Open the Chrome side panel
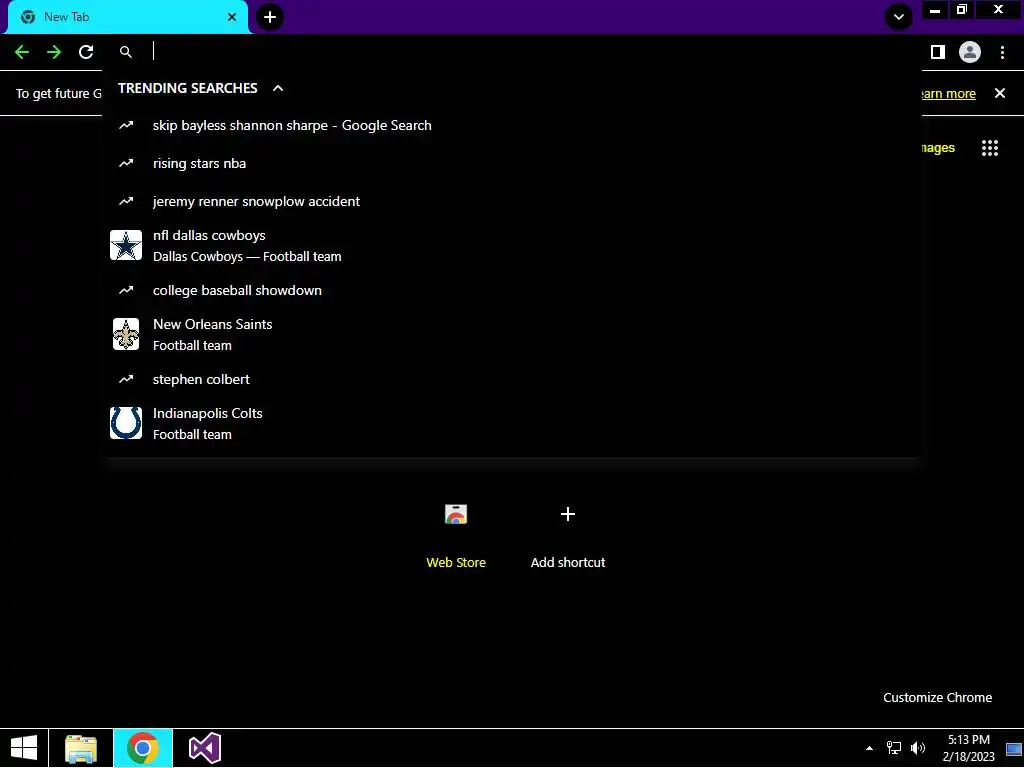 coord(938,52)
